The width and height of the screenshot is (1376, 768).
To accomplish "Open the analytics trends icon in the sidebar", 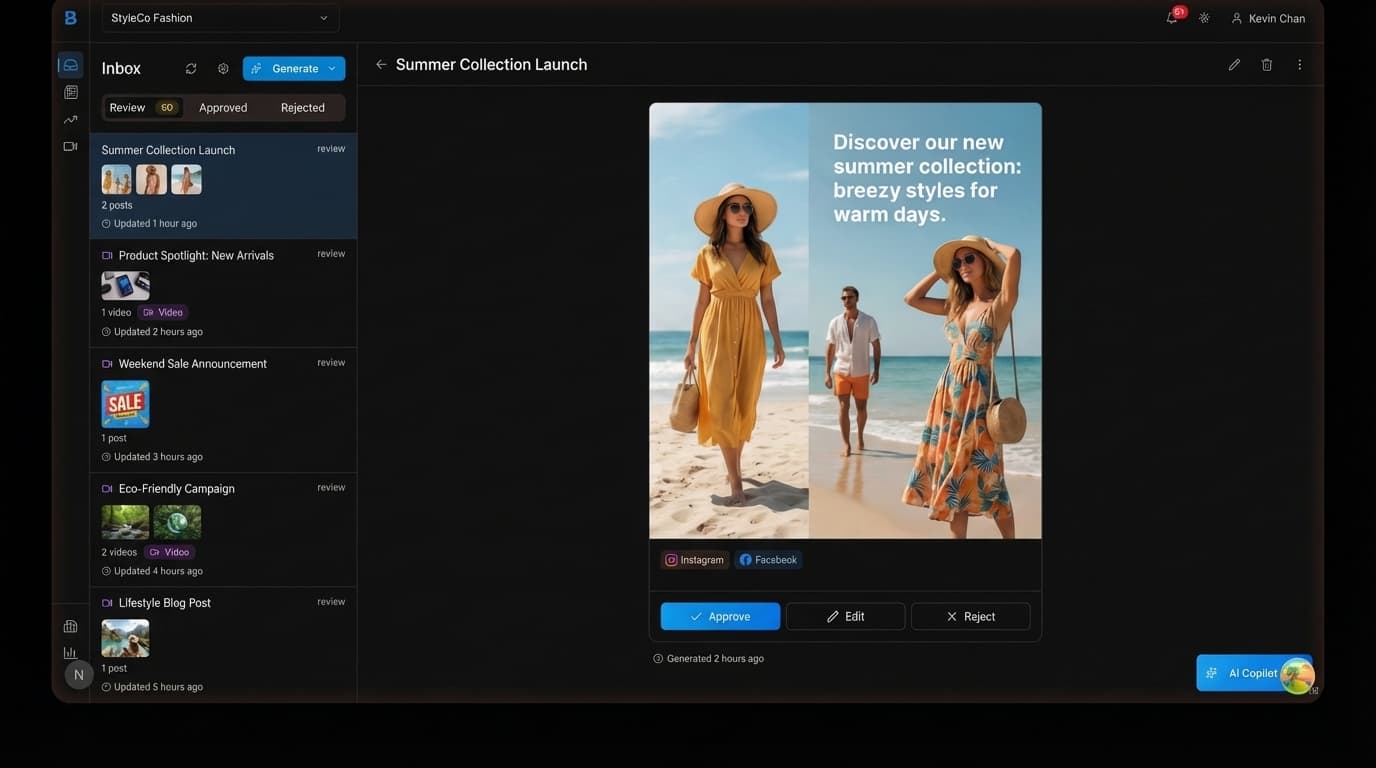I will (69, 119).
